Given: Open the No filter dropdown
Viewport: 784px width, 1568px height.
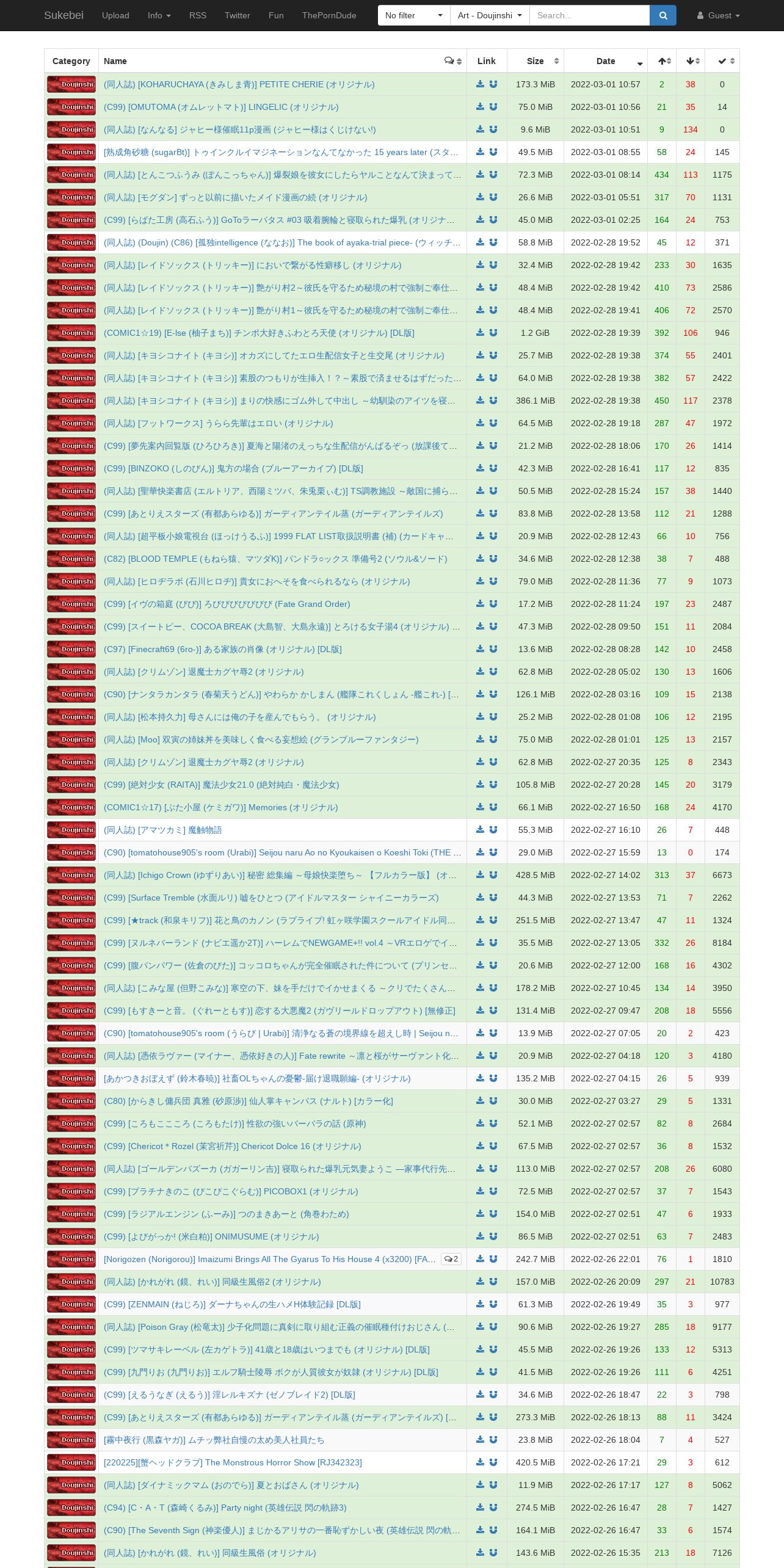Looking at the screenshot, I should pyautogui.click(x=414, y=15).
